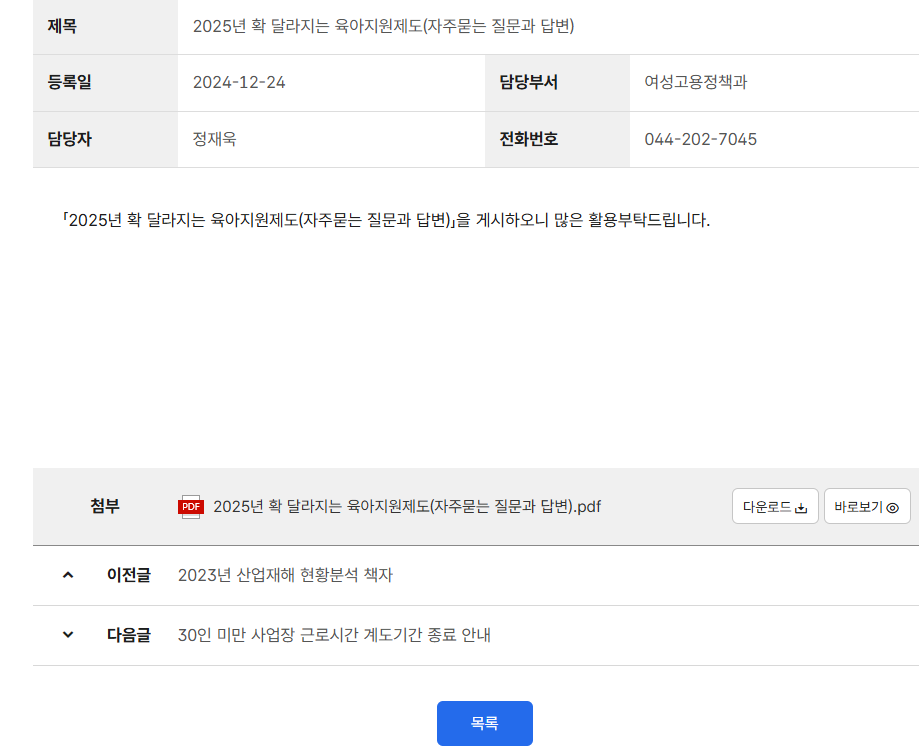Click the 다음글 label
The image size is (919, 752).
(128, 635)
